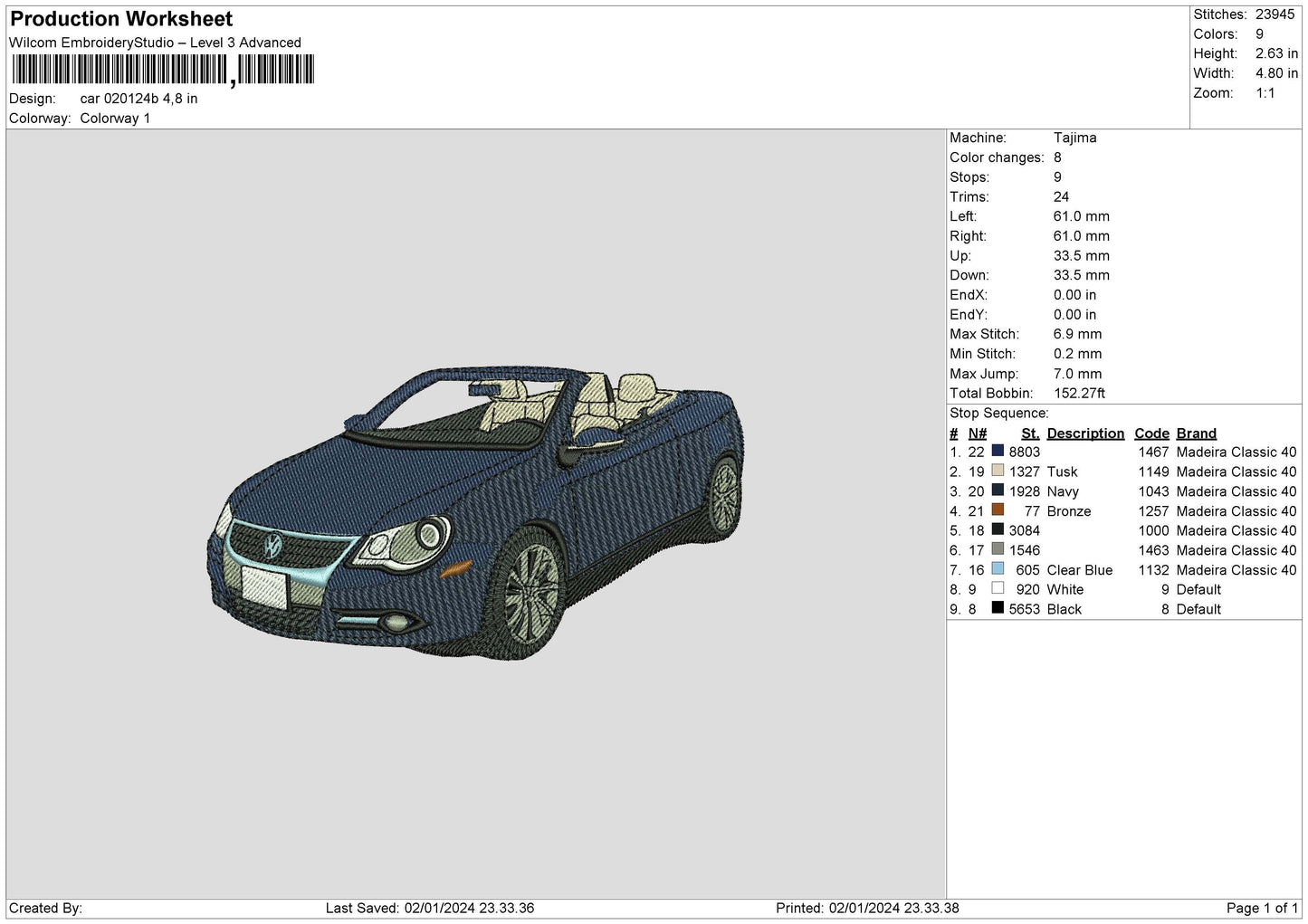
Task: Click the 'Stop Sequence:' heading
Action: (x=998, y=414)
